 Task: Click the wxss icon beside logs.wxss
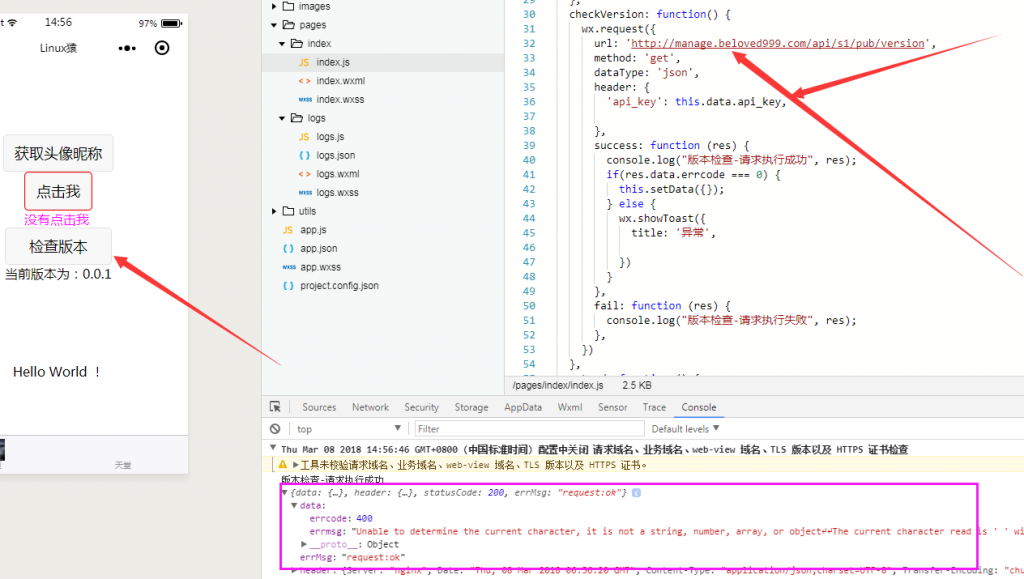tap(305, 193)
